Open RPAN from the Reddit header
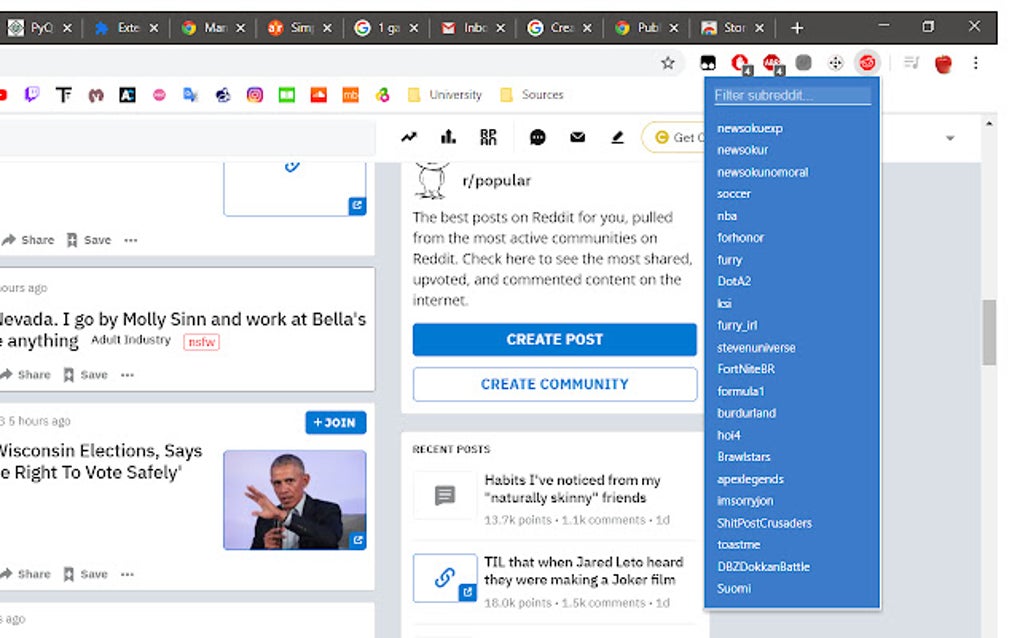This screenshot has width=1020, height=638. (x=488, y=137)
